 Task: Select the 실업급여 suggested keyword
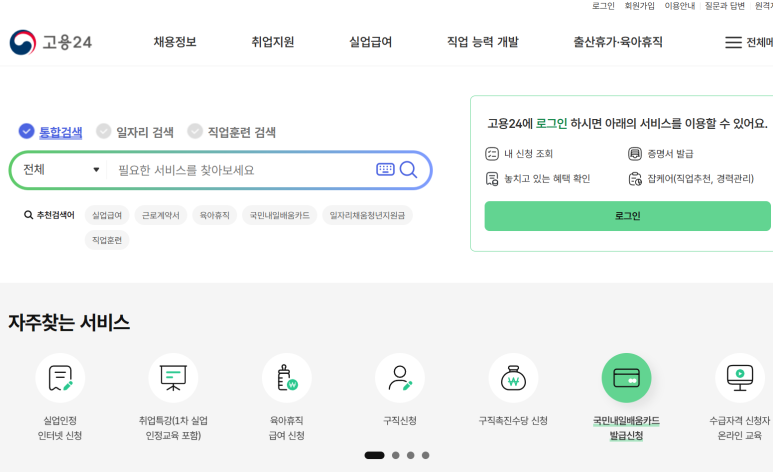(x=107, y=215)
